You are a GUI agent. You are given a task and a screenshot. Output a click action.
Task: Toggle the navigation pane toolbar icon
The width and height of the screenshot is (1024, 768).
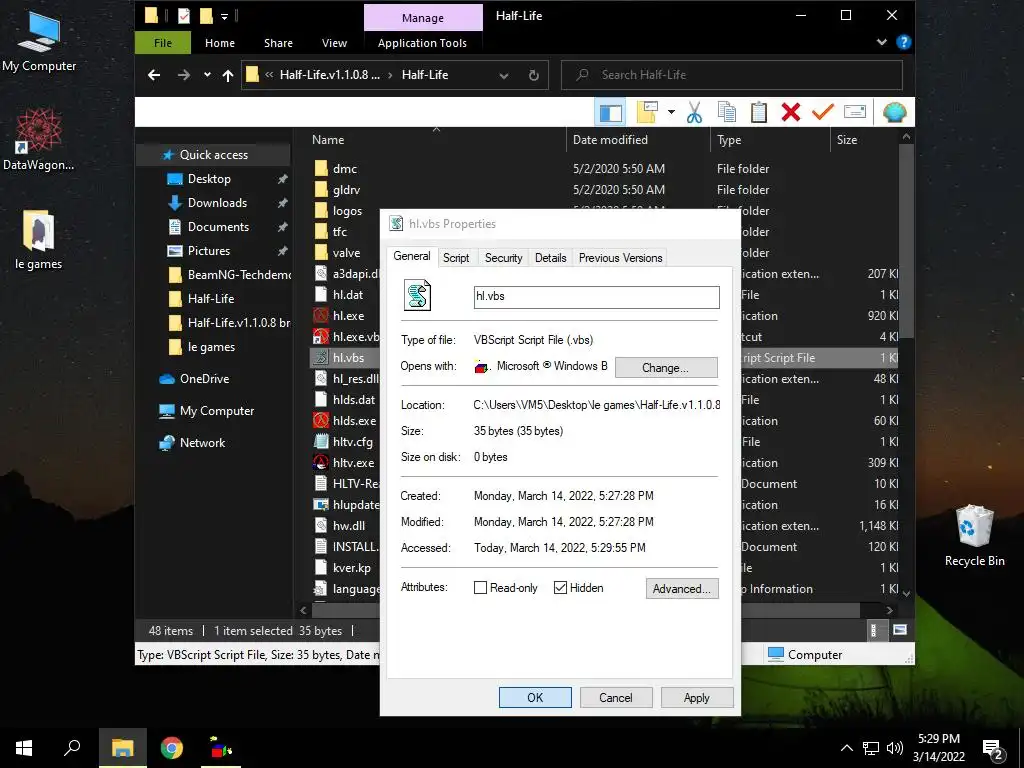(x=611, y=112)
